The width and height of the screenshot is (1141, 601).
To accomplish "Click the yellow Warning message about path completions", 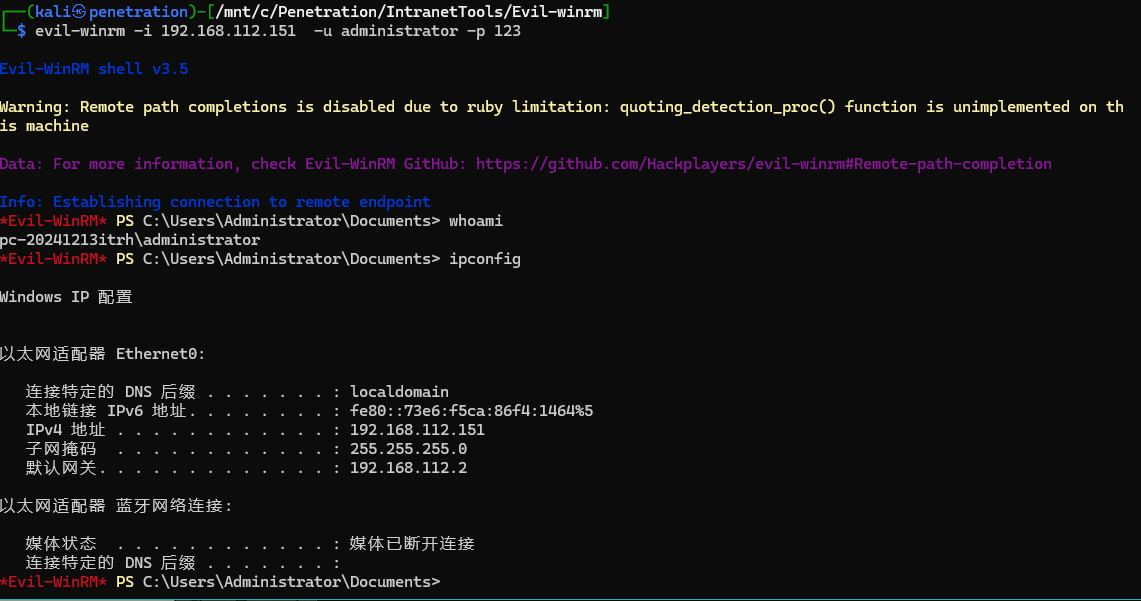I will [x=560, y=107].
